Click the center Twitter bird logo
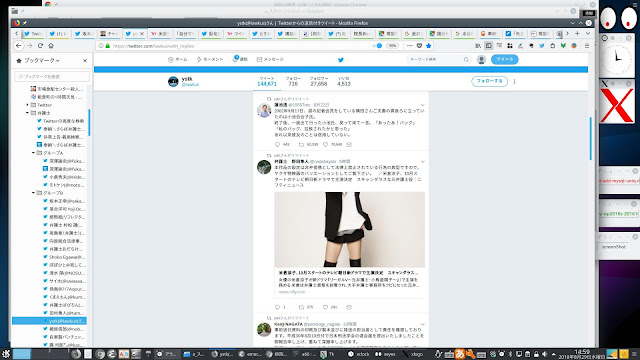640x360 pixels. click(x=341, y=60)
